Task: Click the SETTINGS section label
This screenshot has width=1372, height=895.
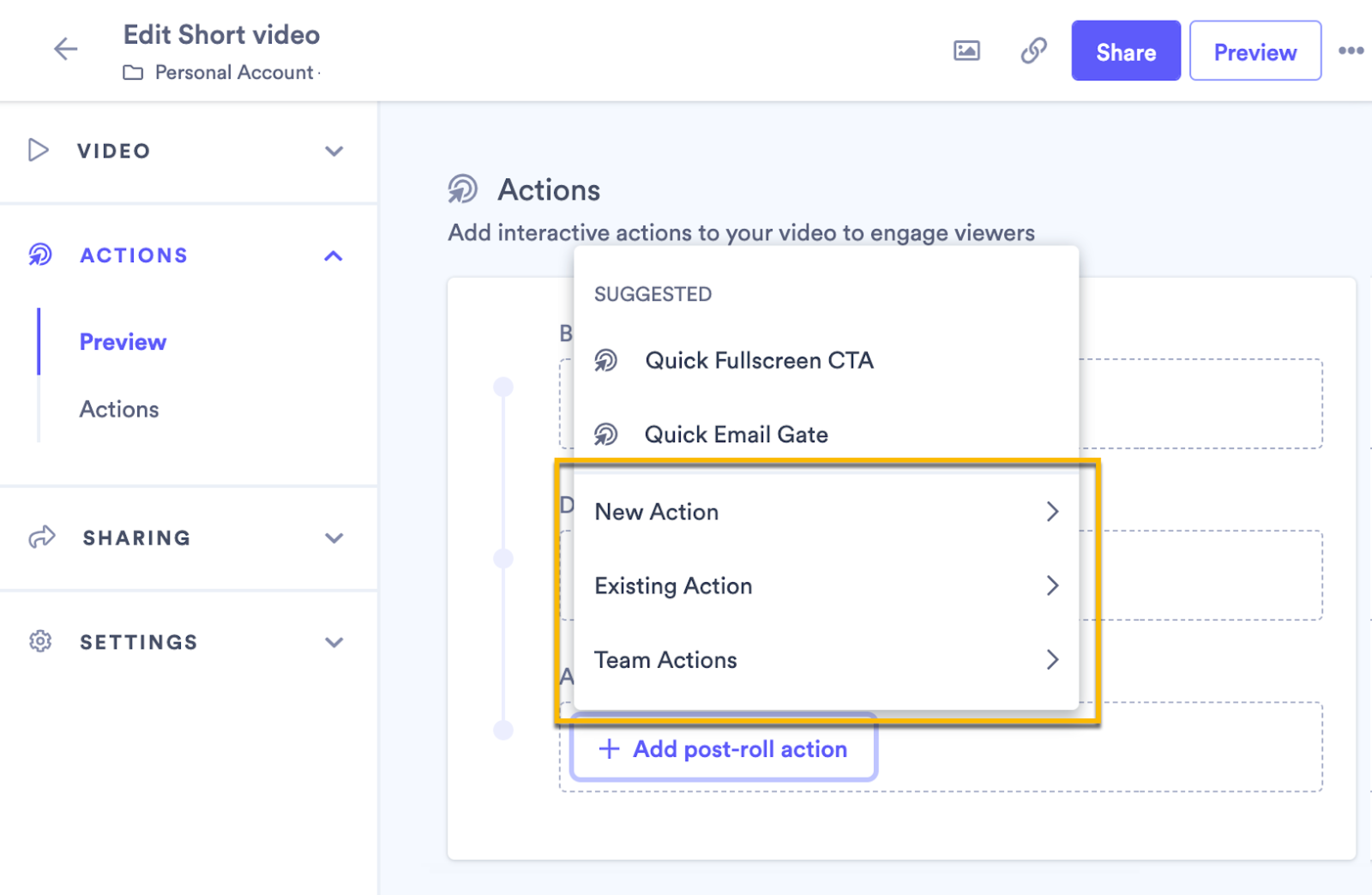Action: (139, 642)
